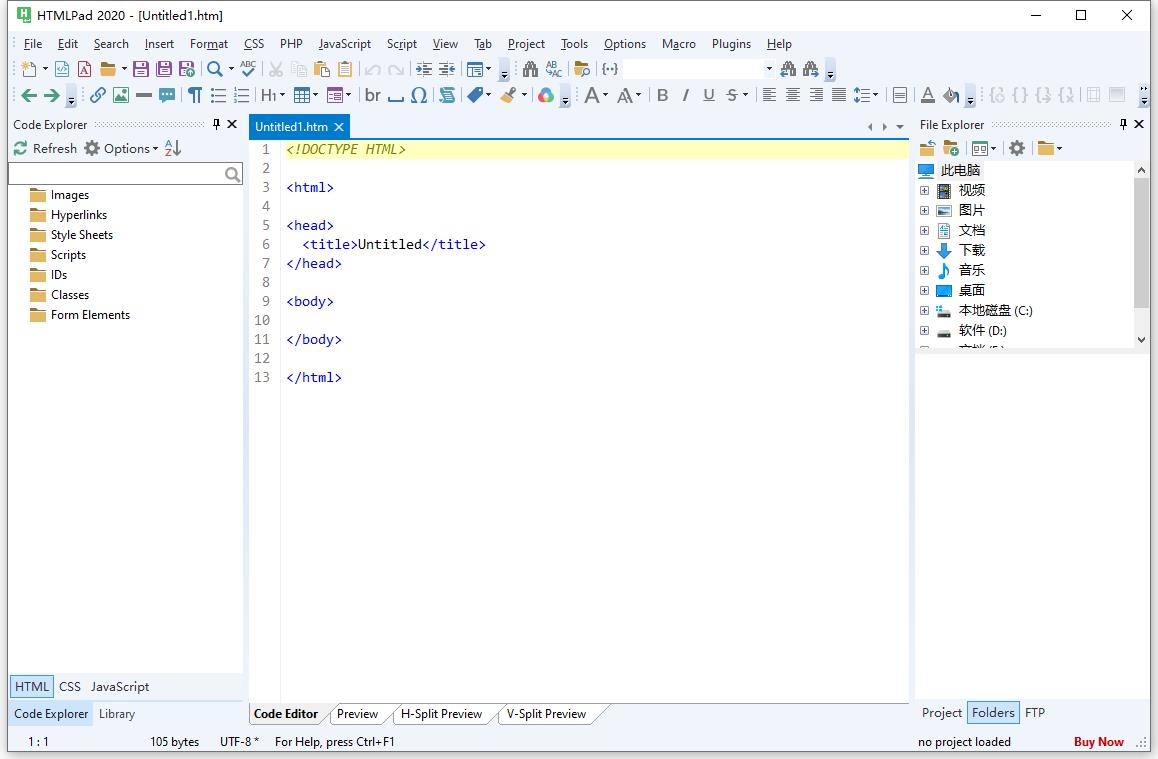Toggle underline formatting
Image resolution: width=1158 pixels, height=759 pixels.
[708, 95]
